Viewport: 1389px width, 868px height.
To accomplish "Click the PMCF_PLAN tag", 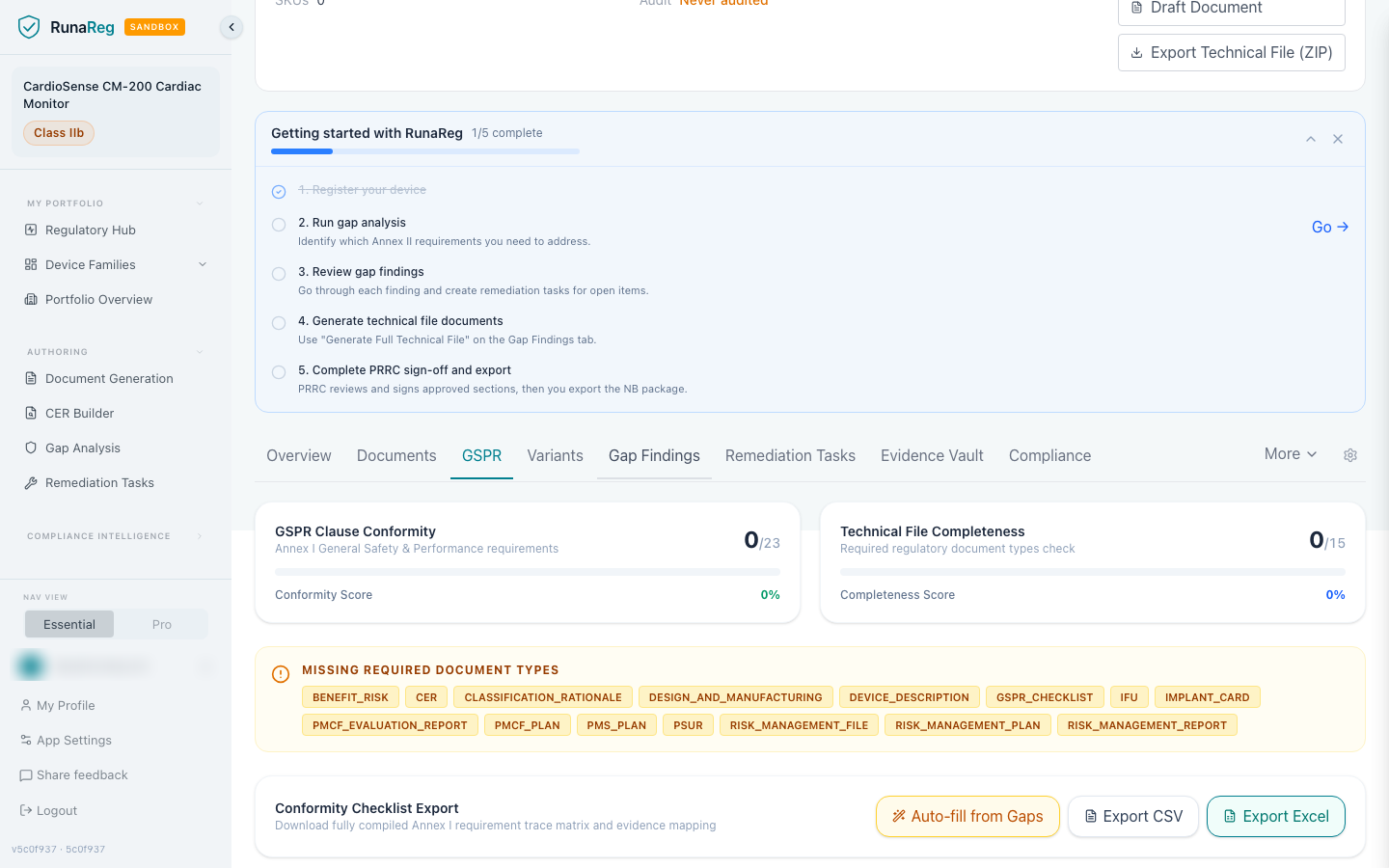I will pyautogui.click(x=528, y=725).
